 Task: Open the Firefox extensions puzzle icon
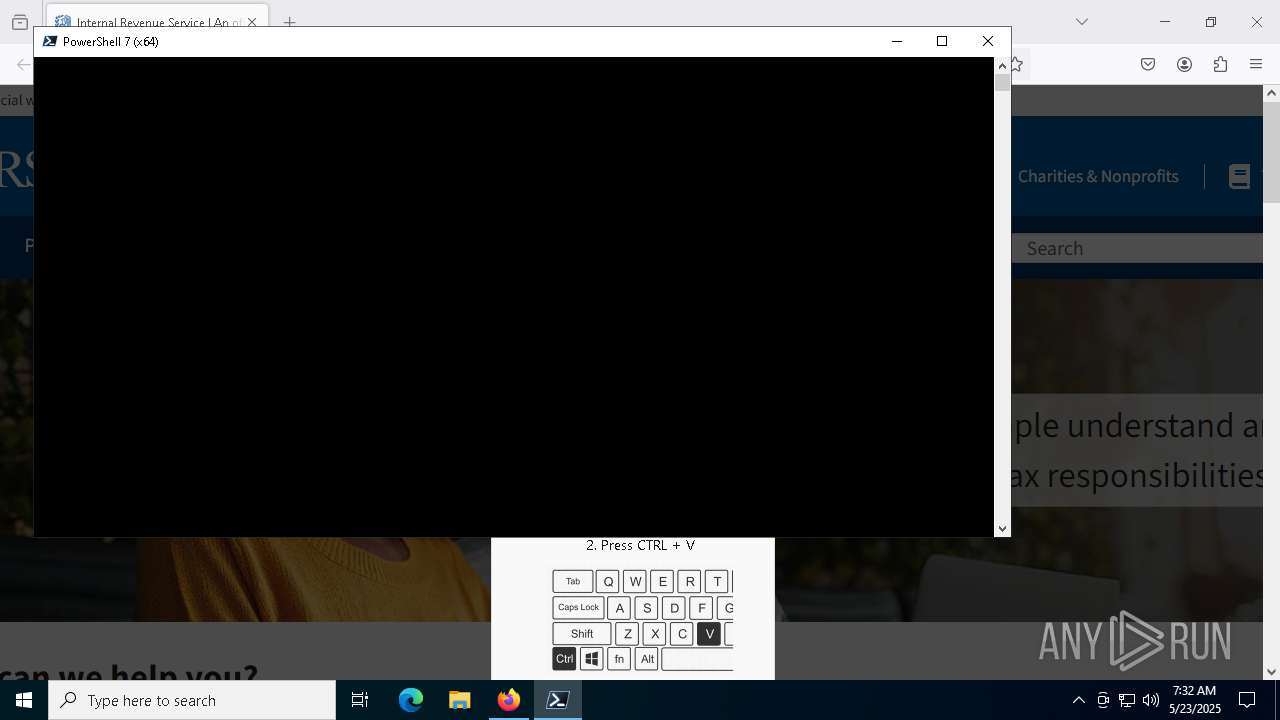click(x=1220, y=64)
